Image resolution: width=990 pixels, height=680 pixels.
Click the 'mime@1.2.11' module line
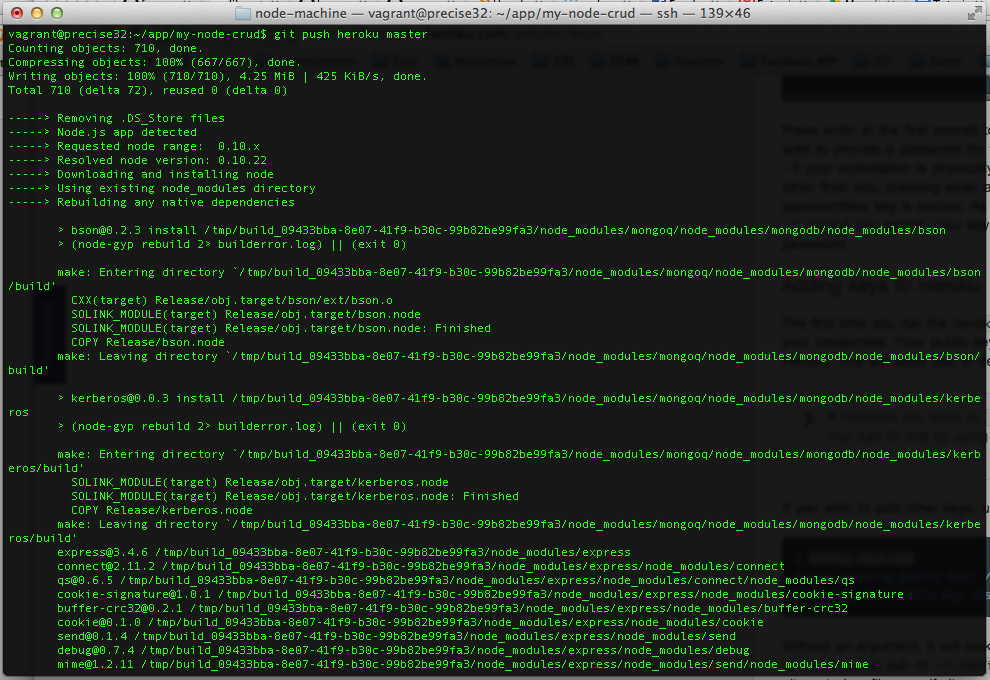[463, 664]
